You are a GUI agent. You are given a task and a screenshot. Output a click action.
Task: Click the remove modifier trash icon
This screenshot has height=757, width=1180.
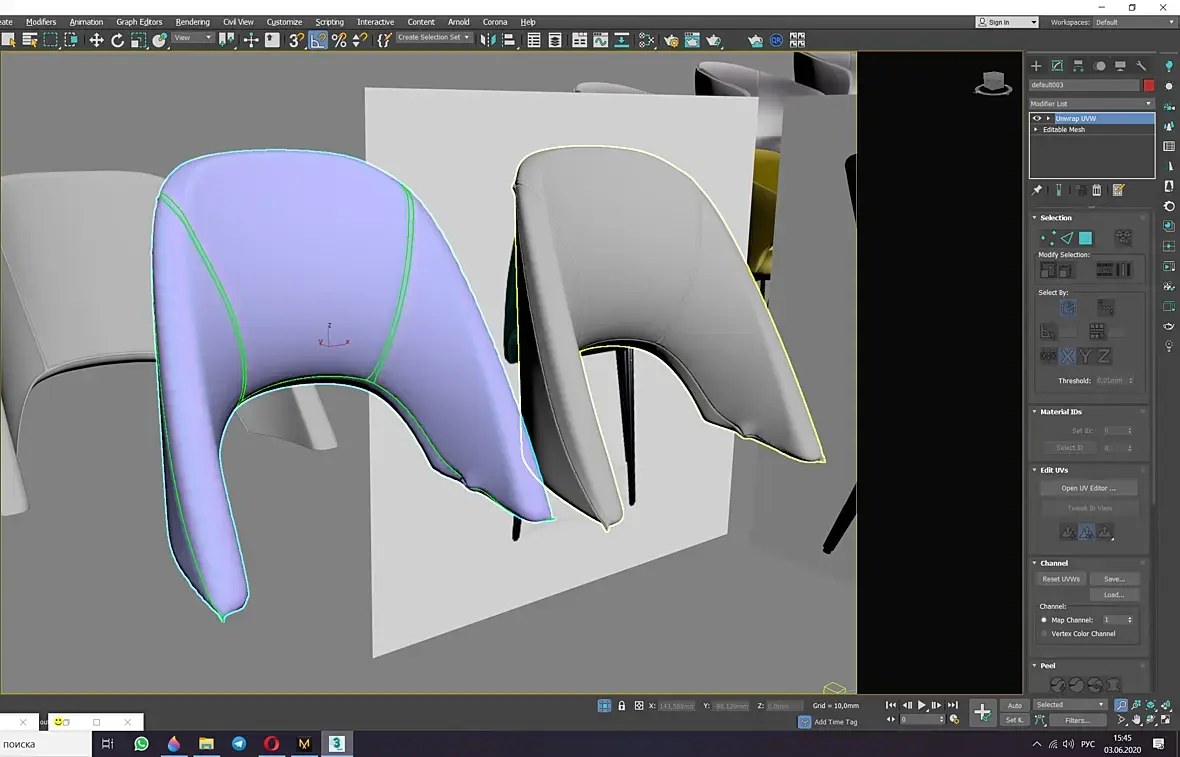tap(1096, 190)
